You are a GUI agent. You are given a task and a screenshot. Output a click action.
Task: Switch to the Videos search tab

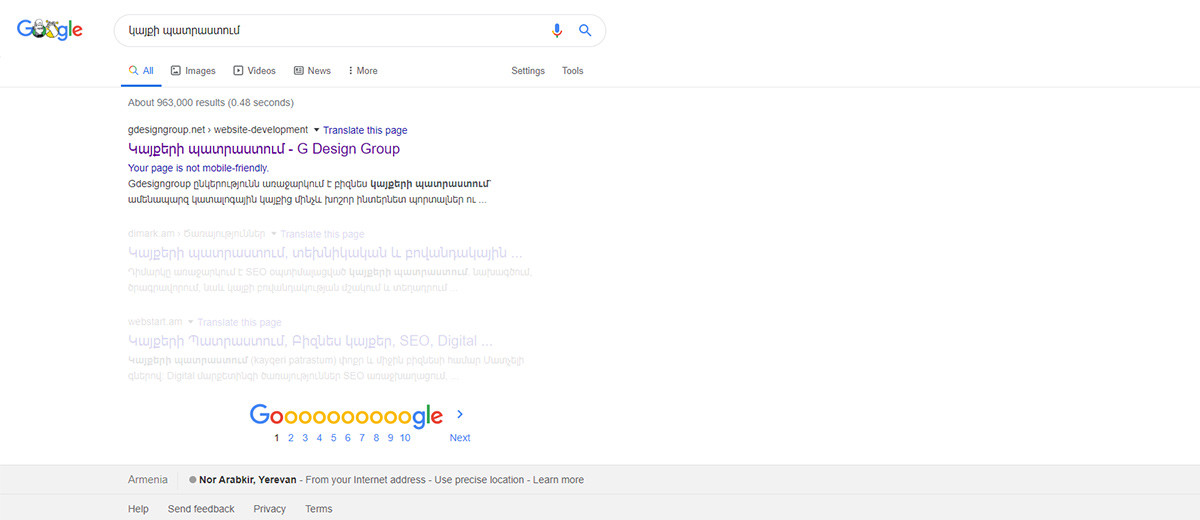point(254,71)
